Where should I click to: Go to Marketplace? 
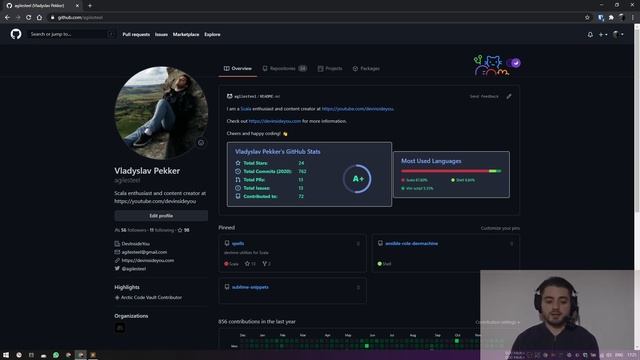click(x=186, y=35)
